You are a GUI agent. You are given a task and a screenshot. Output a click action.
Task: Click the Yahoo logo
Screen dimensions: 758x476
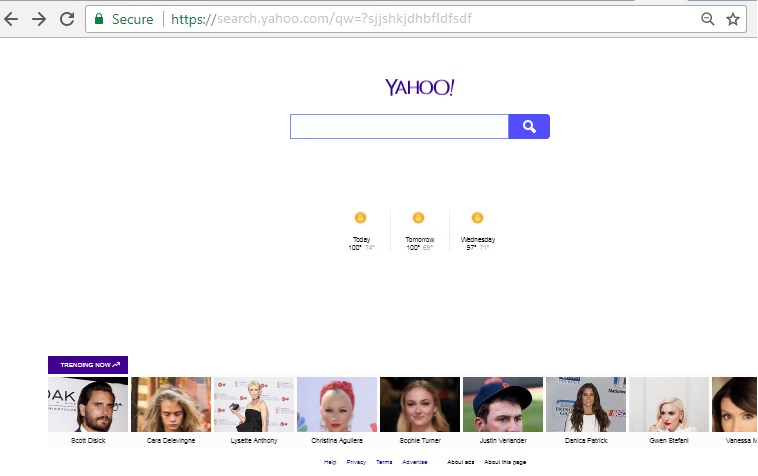tap(420, 87)
